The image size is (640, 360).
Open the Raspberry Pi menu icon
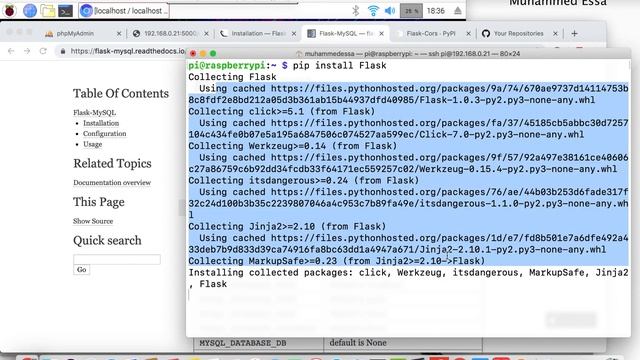[10, 11]
